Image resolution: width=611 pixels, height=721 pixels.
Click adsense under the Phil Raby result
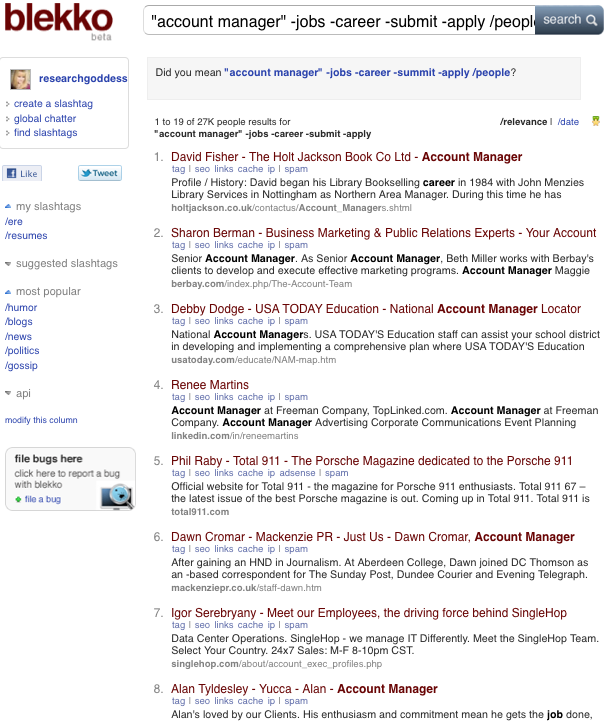point(297,473)
